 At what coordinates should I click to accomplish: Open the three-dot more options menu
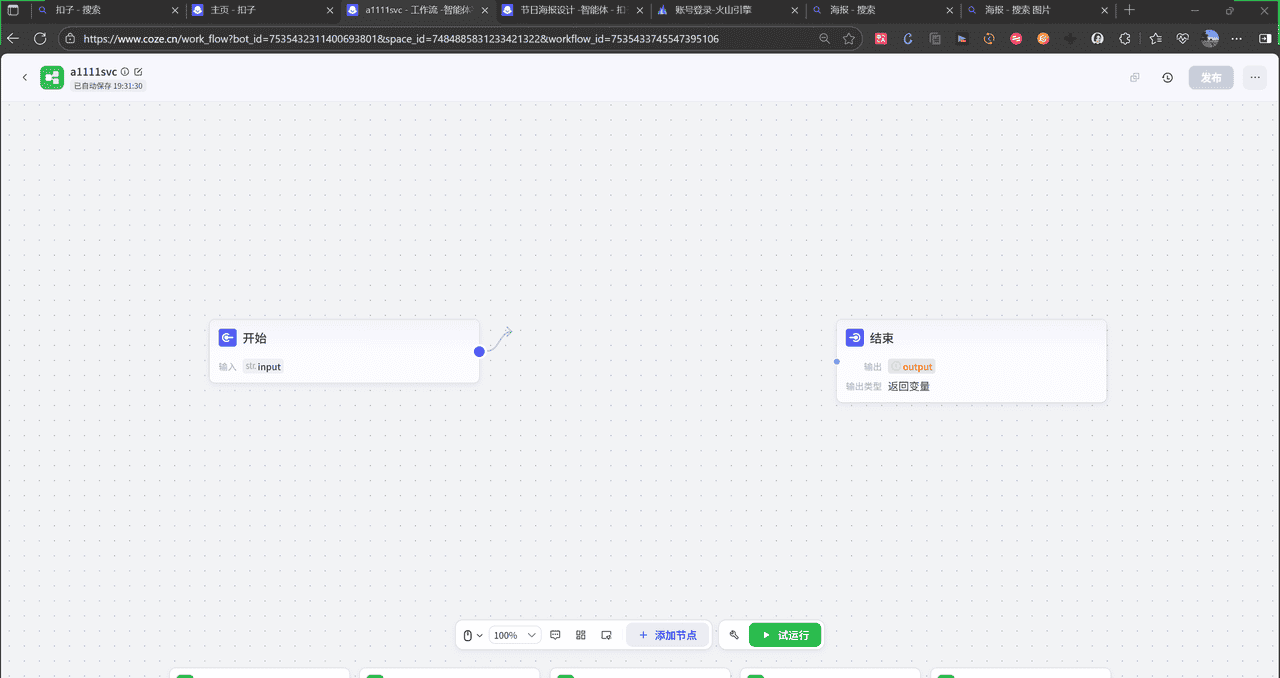click(x=1254, y=78)
